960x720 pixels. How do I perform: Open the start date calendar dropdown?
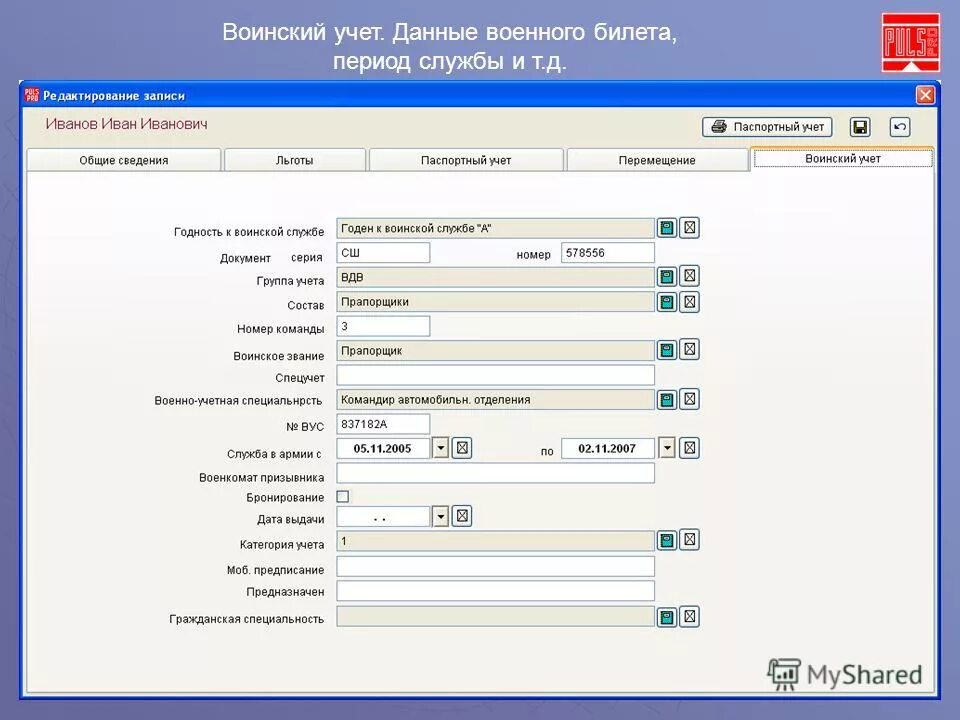click(x=440, y=447)
